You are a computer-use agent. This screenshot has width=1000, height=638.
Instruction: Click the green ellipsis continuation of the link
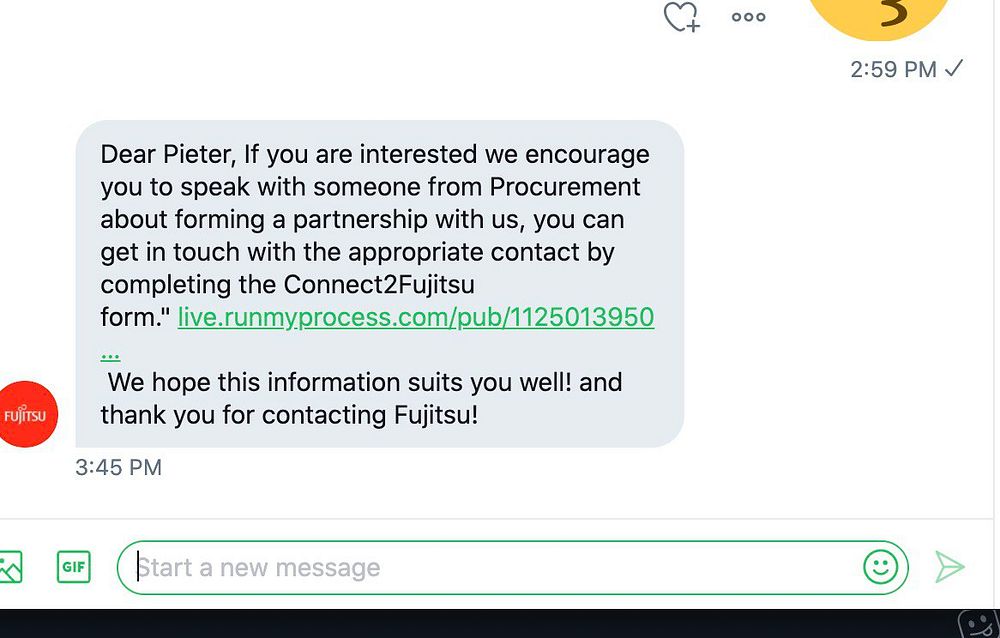tap(110, 352)
